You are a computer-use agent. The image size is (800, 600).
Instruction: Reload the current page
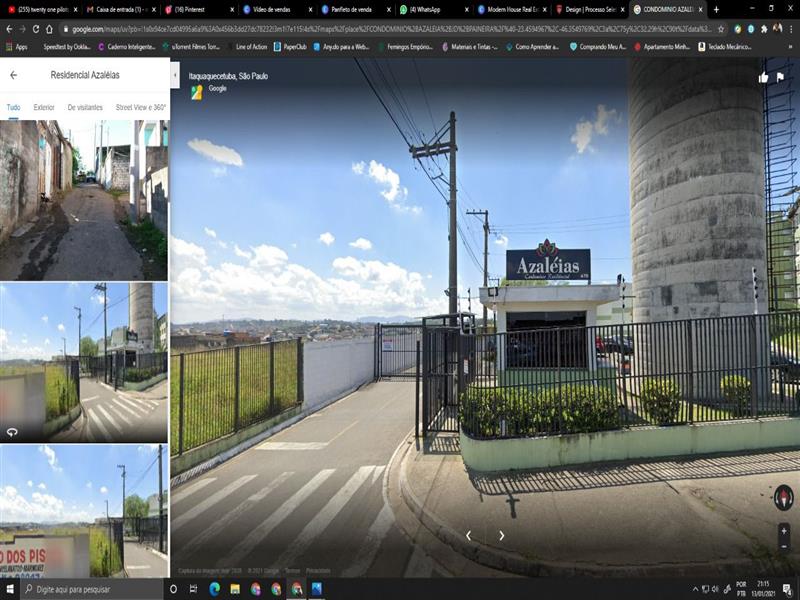click(36, 29)
